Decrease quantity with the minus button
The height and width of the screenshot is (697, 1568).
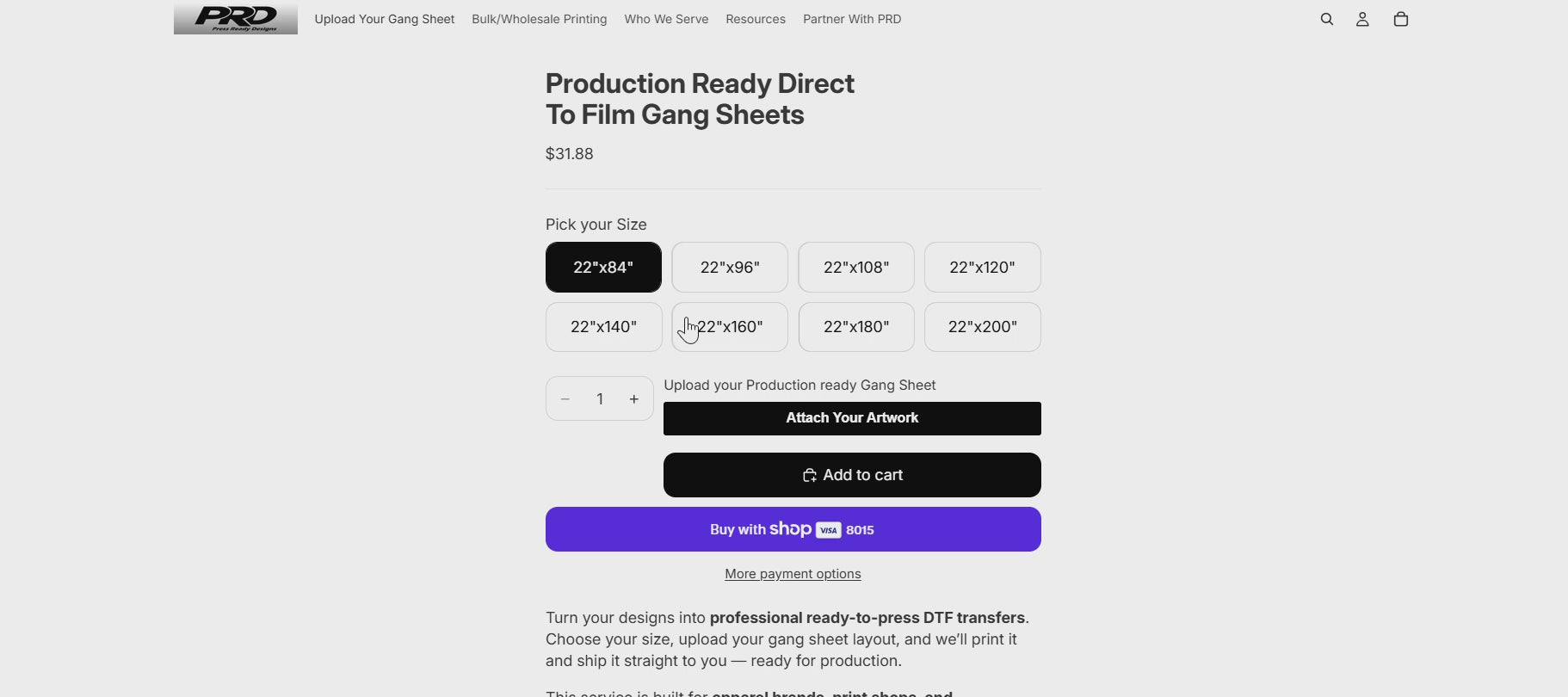[x=565, y=399]
